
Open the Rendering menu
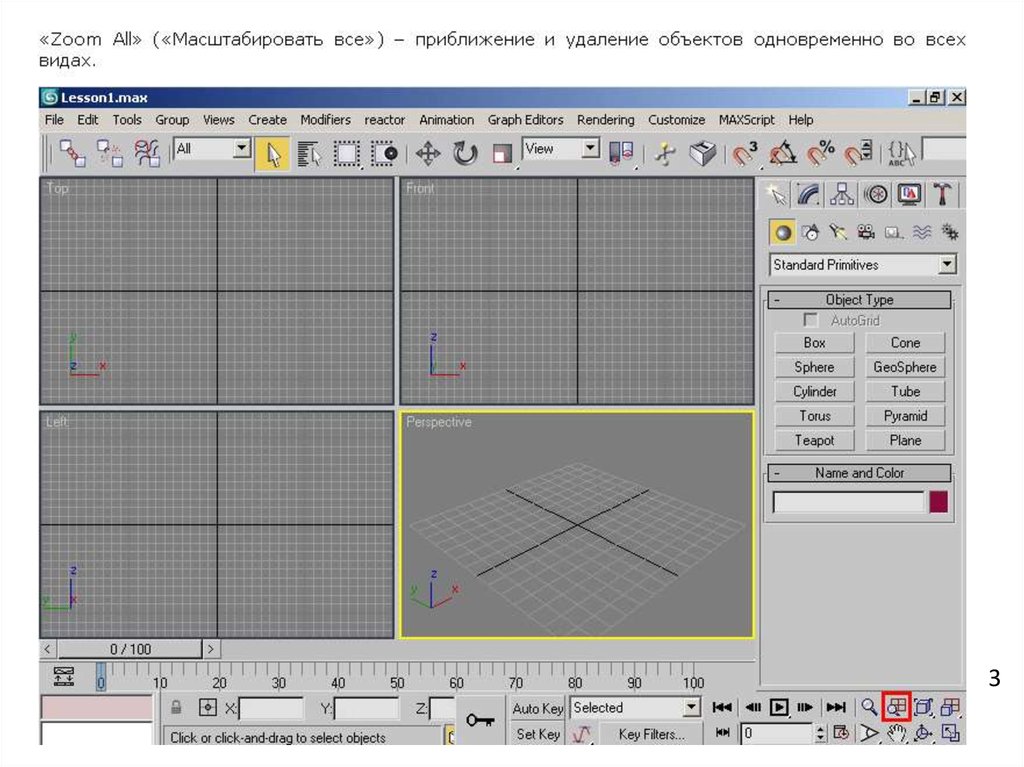(605, 120)
